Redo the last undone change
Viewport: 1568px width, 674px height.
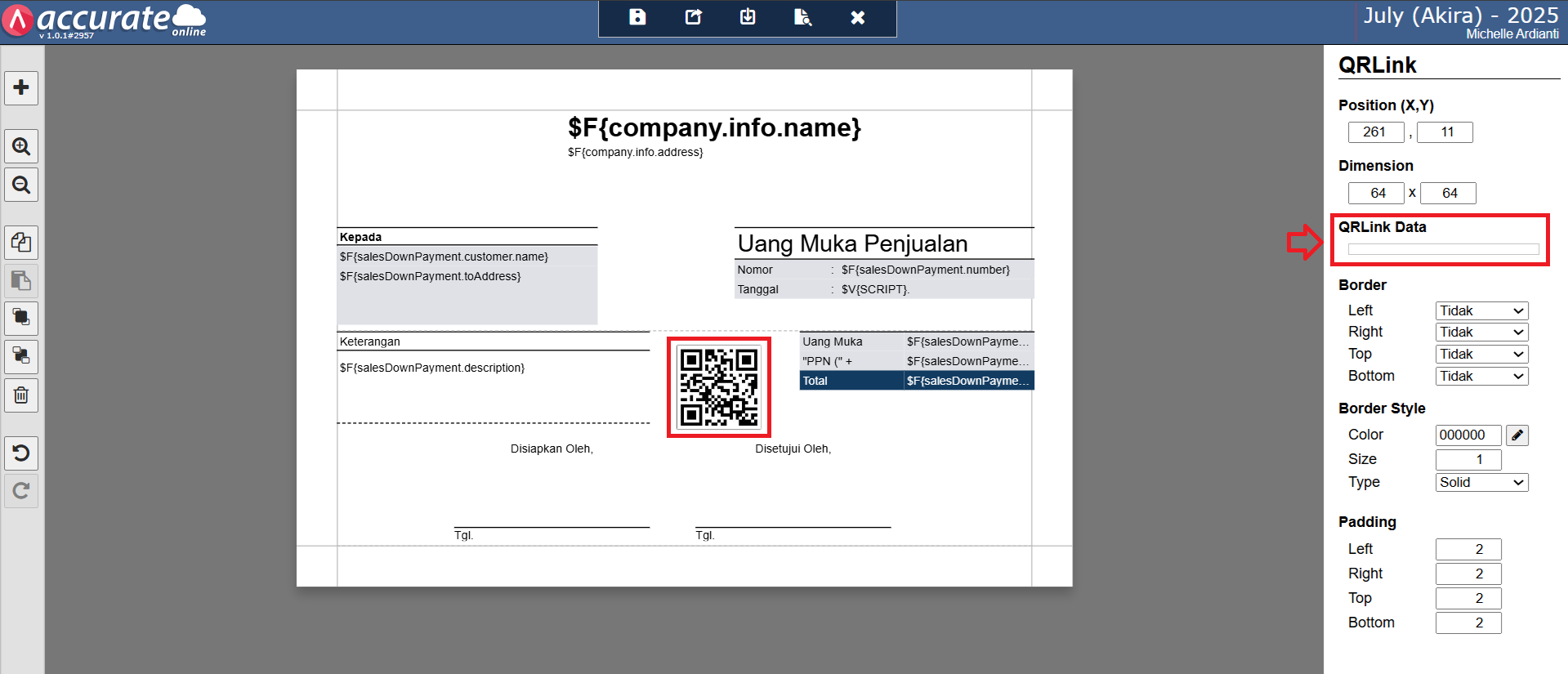tap(21, 491)
